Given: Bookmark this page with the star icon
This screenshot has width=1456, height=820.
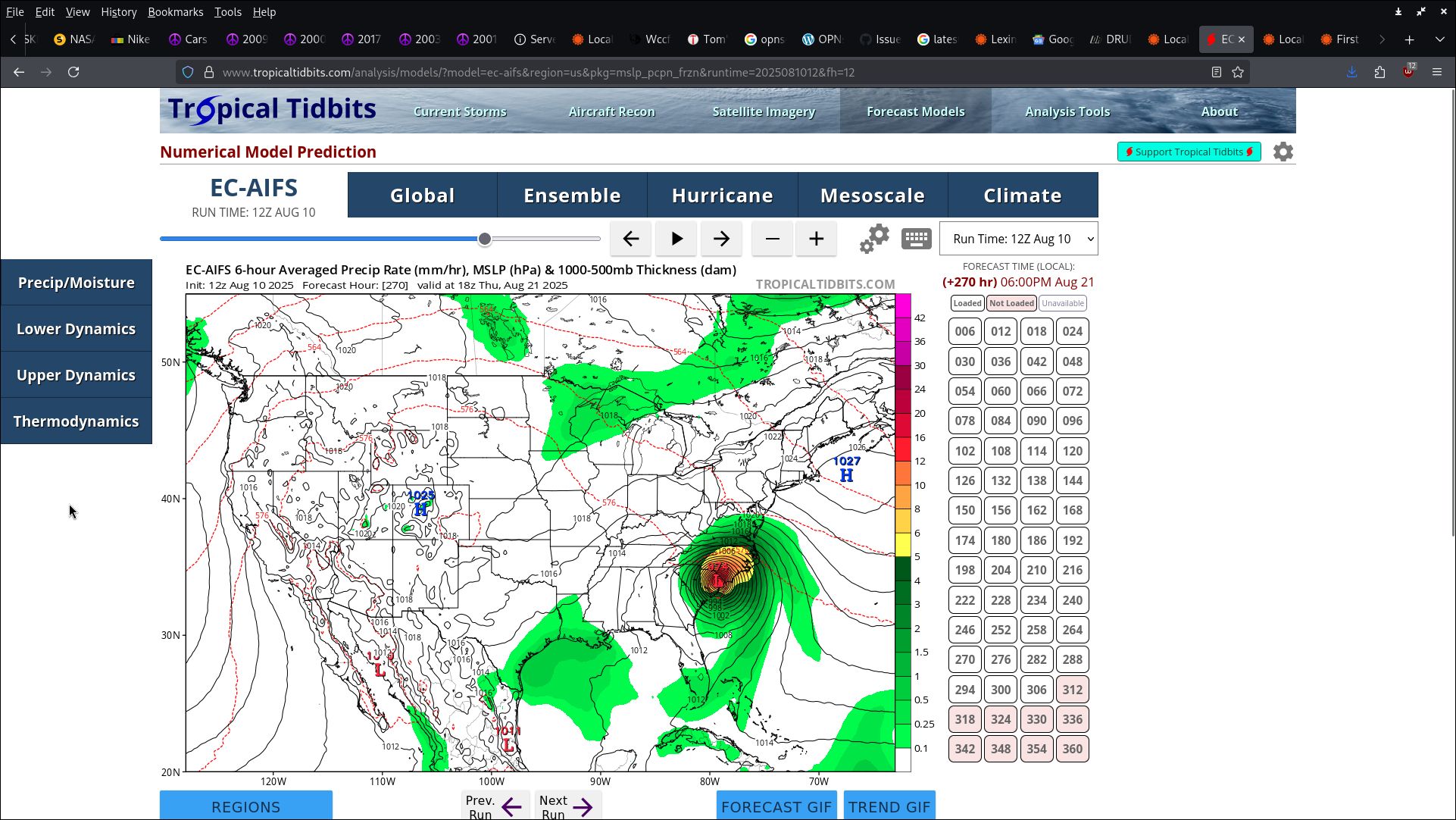Looking at the screenshot, I should point(1238,72).
